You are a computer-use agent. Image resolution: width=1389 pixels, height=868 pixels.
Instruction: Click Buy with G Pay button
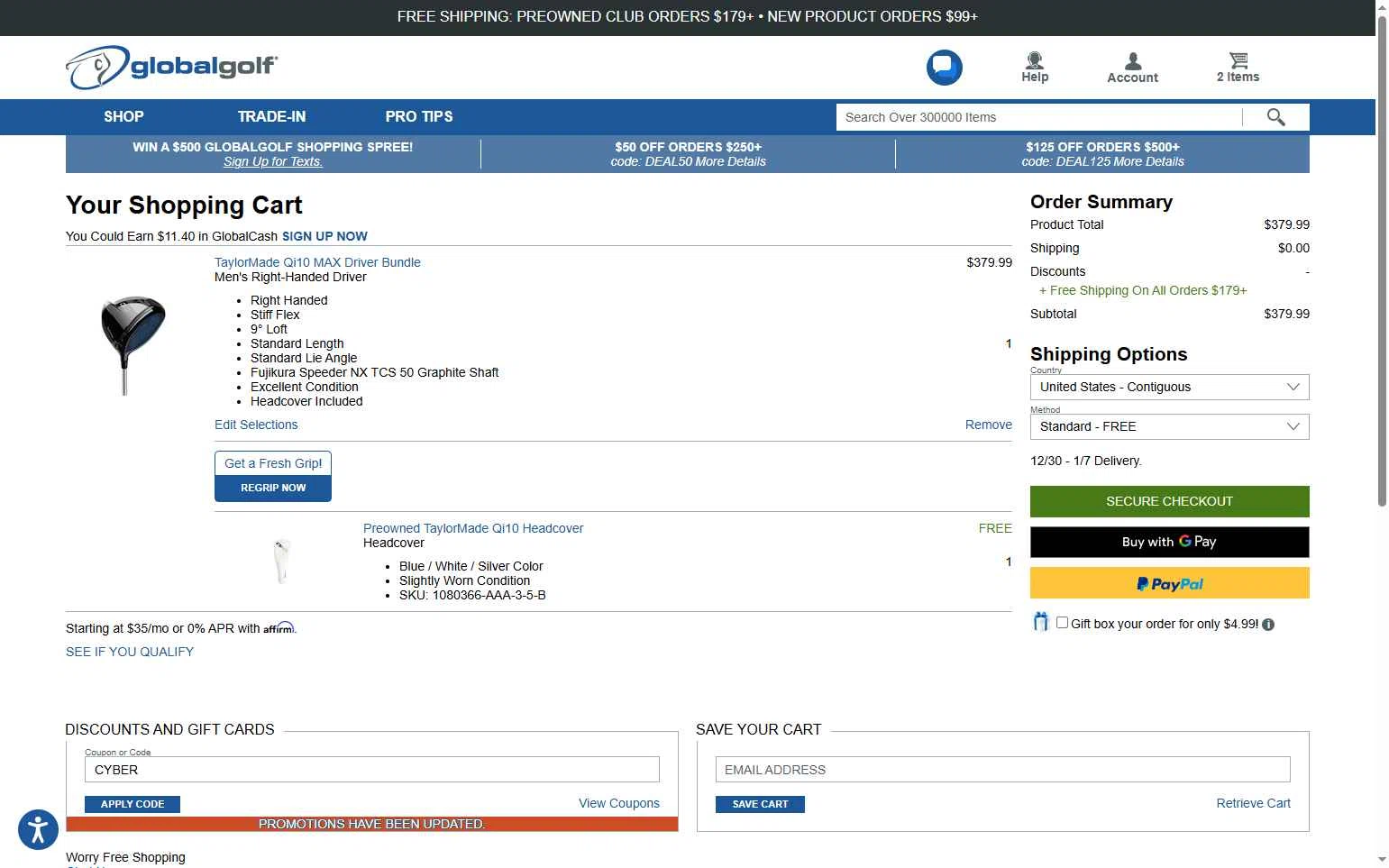pyautogui.click(x=1169, y=542)
